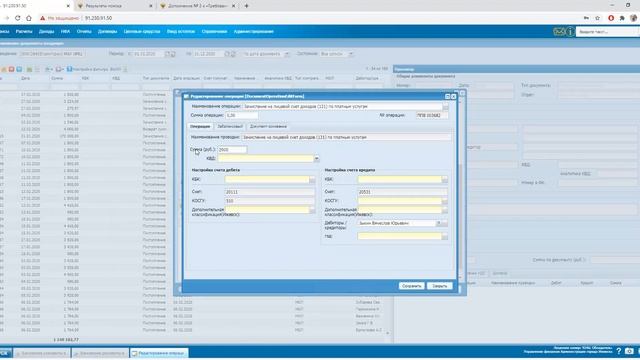Click the № операции field

[x=431, y=116]
